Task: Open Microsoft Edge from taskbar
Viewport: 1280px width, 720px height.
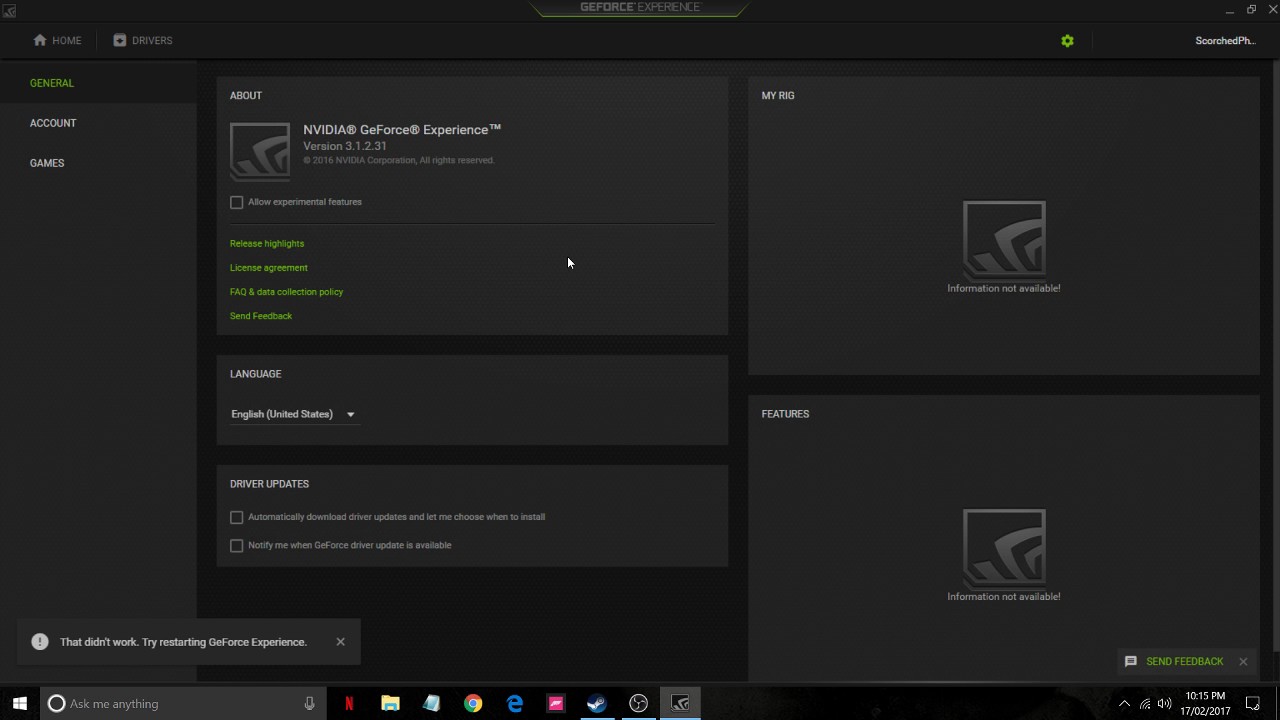Action: click(515, 703)
